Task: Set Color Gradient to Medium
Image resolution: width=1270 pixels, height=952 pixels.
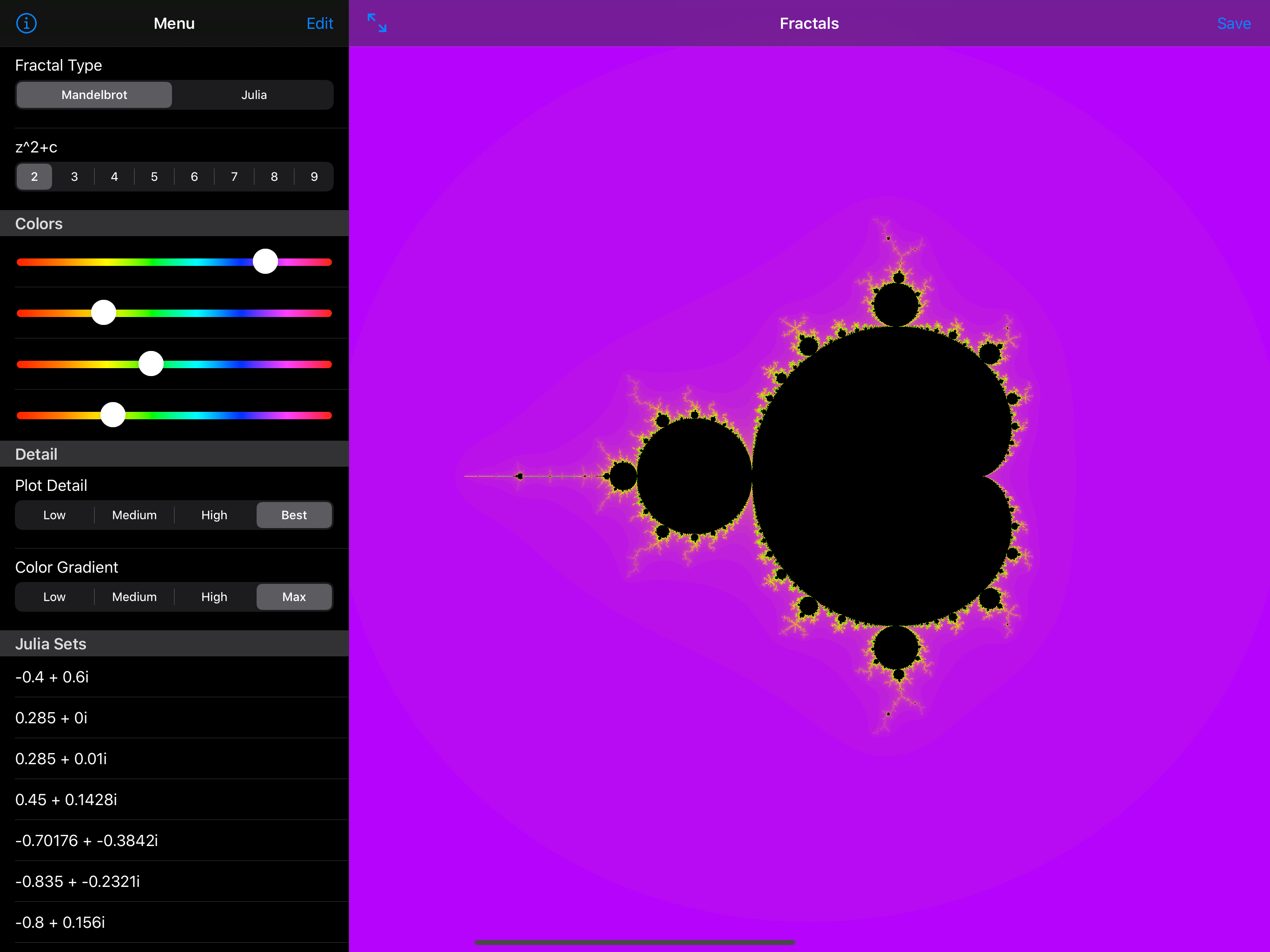Action: tap(134, 596)
